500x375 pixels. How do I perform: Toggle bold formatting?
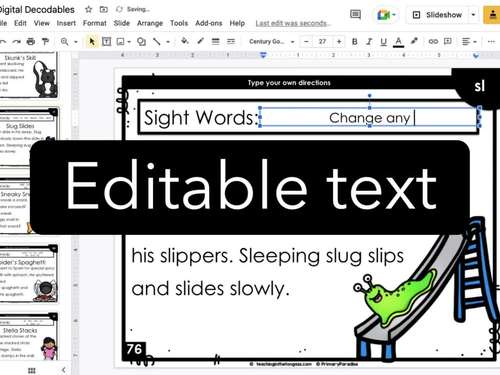(x=355, y=41)
